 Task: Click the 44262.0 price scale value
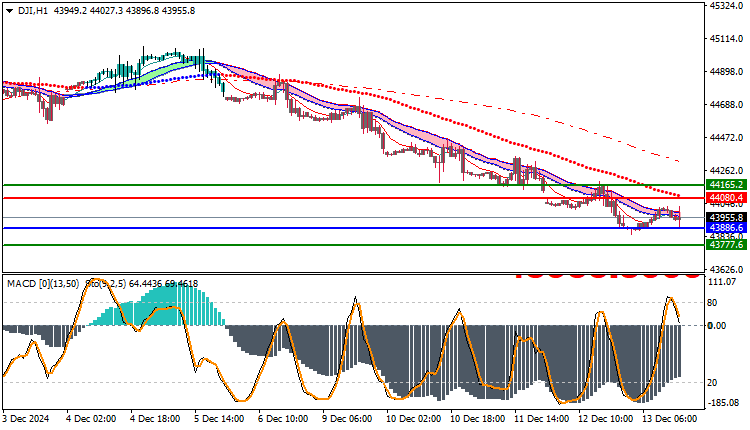point(727,171)
